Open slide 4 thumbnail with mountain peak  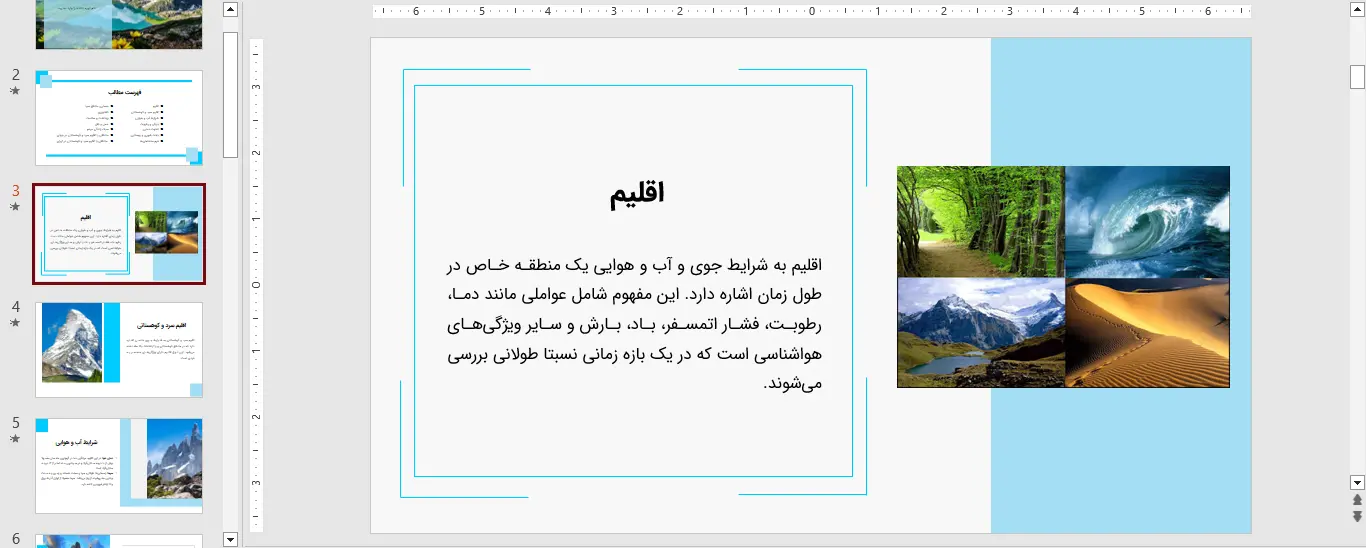click(119, 350)
